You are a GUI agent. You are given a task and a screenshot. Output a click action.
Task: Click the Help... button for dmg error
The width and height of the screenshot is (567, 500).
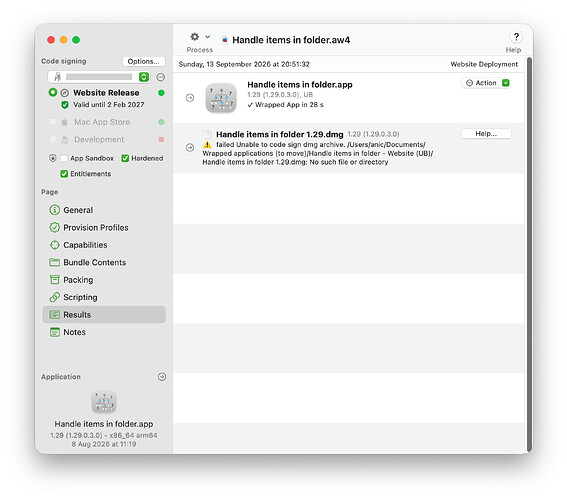tap(486, 134)
